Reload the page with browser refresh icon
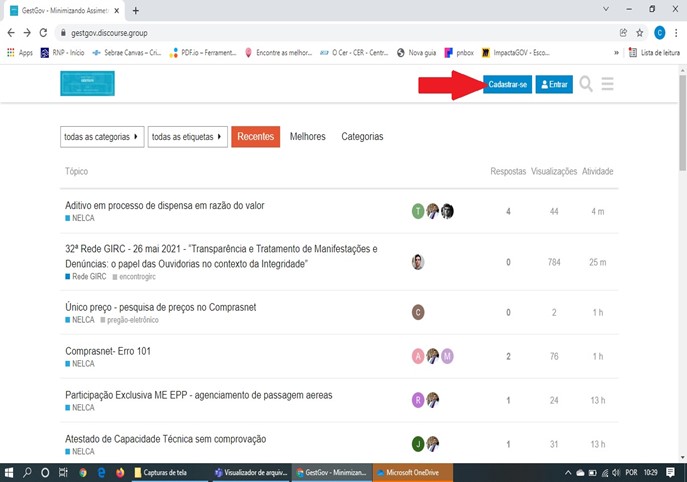Screen dimensions: 687x482 pyautogui.click(x=46, y=32)
